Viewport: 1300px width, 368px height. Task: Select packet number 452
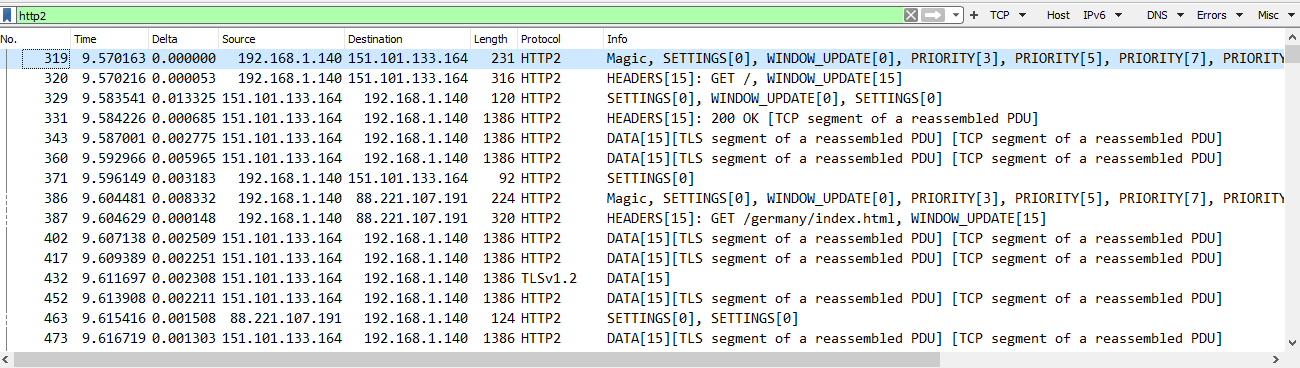tap(57, 298)
